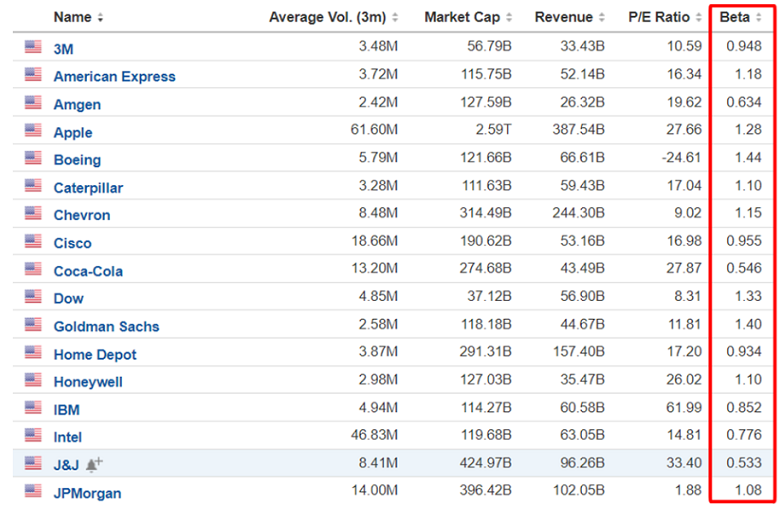
Task: Open the Caterpillar stock link
Action: point(88,187)
